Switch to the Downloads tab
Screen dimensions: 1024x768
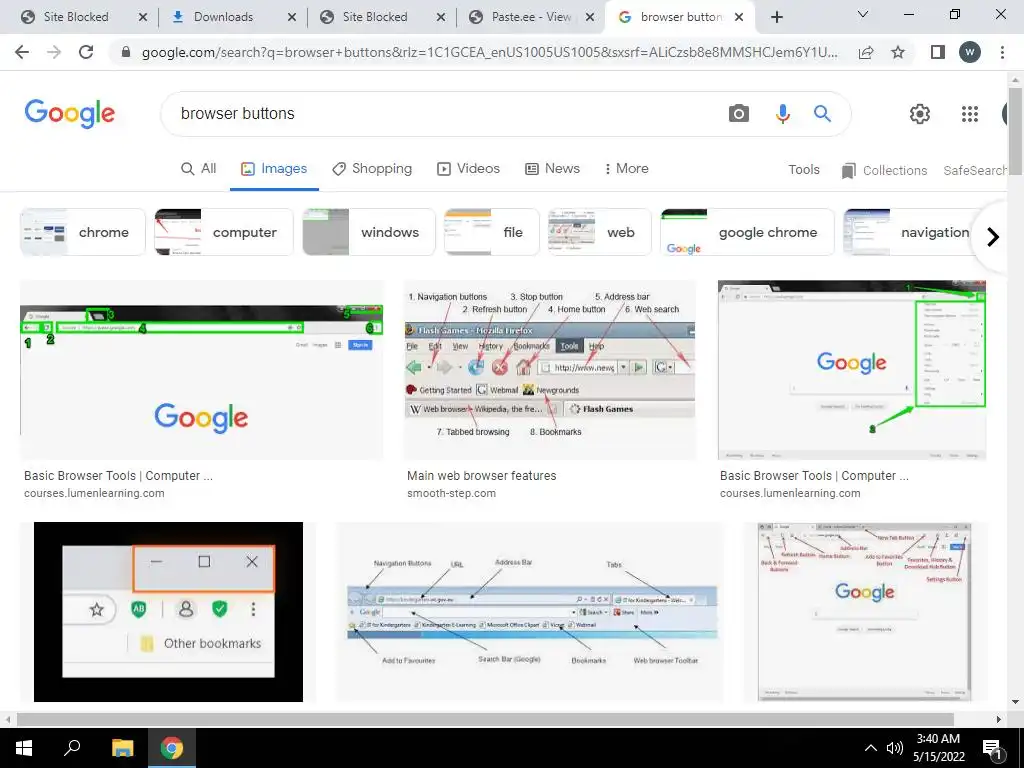[x=223, y=17]
